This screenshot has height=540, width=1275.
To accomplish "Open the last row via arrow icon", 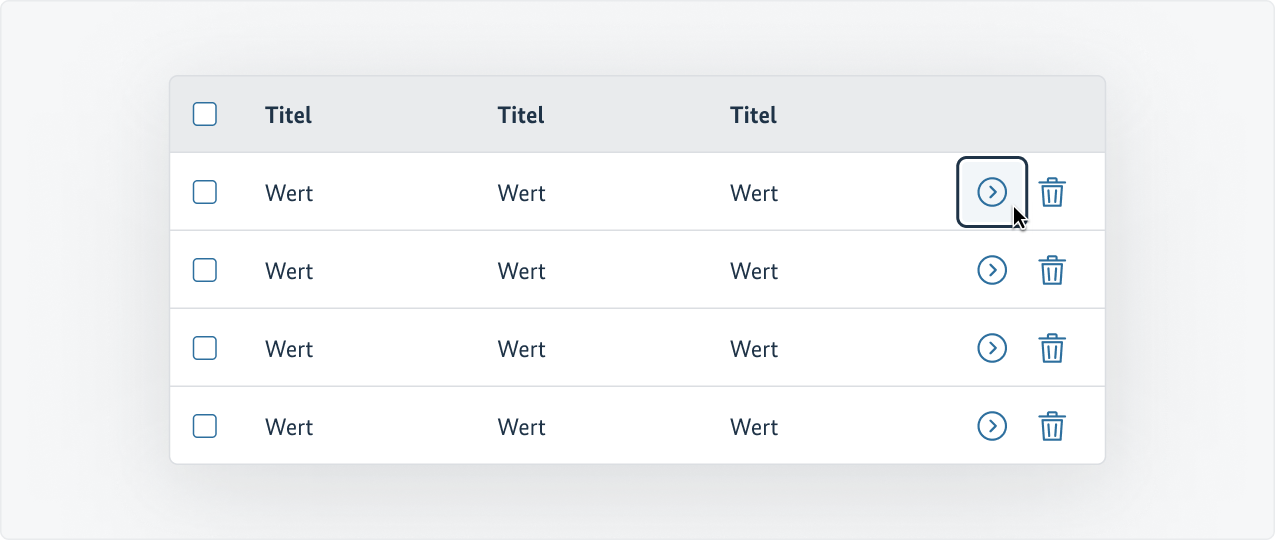I will coord(991,426).
